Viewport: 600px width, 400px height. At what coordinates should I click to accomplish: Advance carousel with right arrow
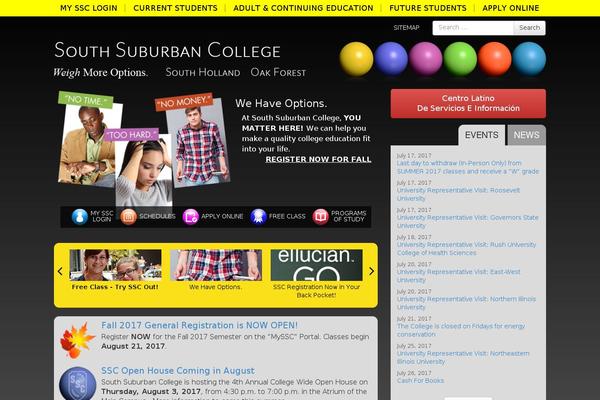tap(371, 271)
